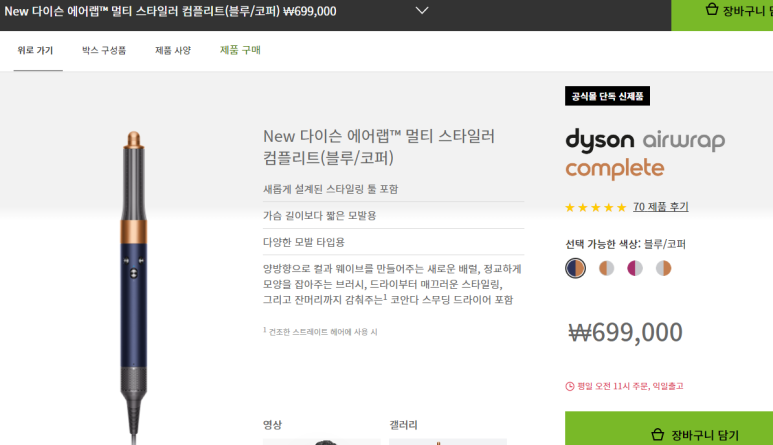Click the 평일 오전 11시 주문, 익일출고 notice

coord(630,386)
